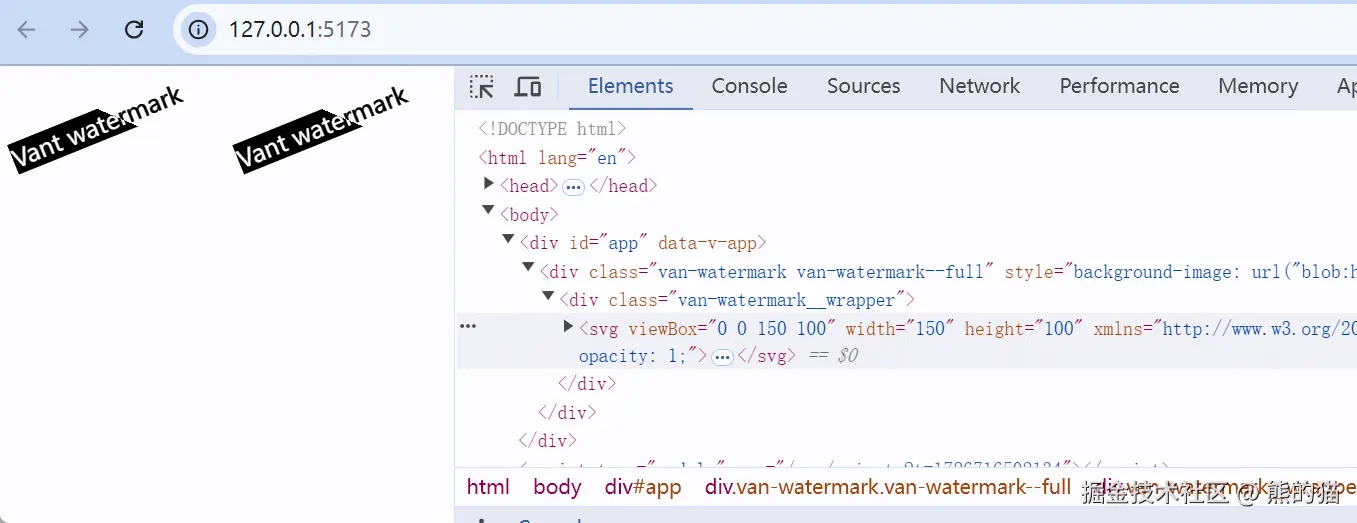Select the <!DOCTYPE html> line
The image size is (1357, 523).
pos(552,129)
